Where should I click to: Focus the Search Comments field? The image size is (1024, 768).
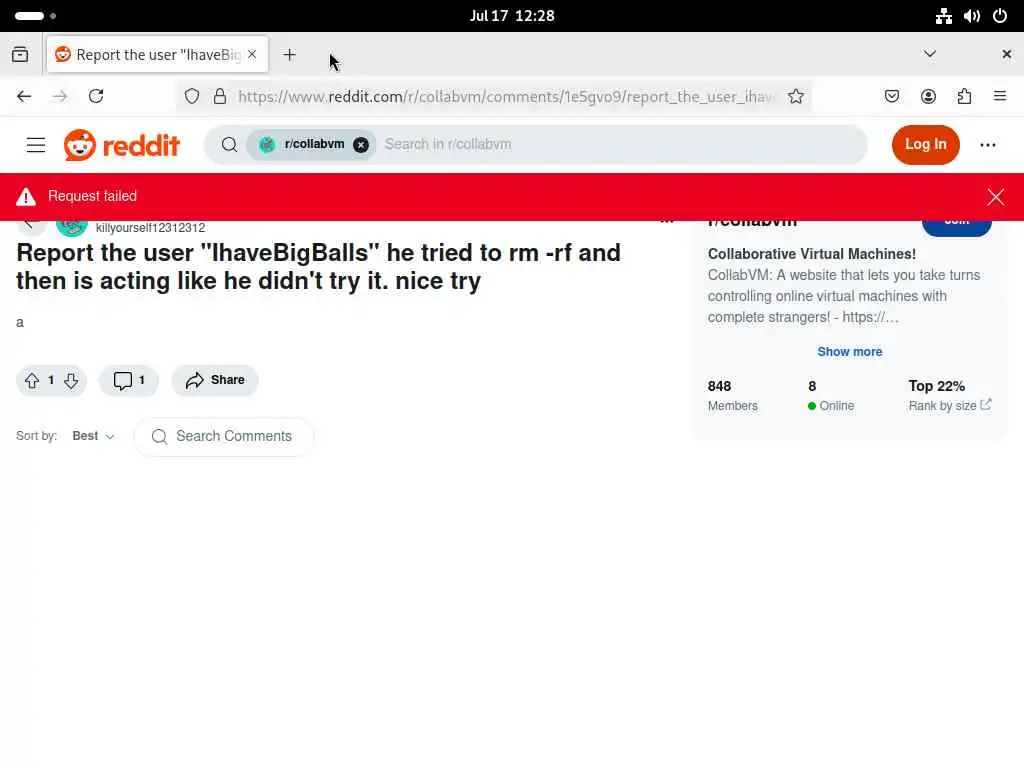click(224, 436)
